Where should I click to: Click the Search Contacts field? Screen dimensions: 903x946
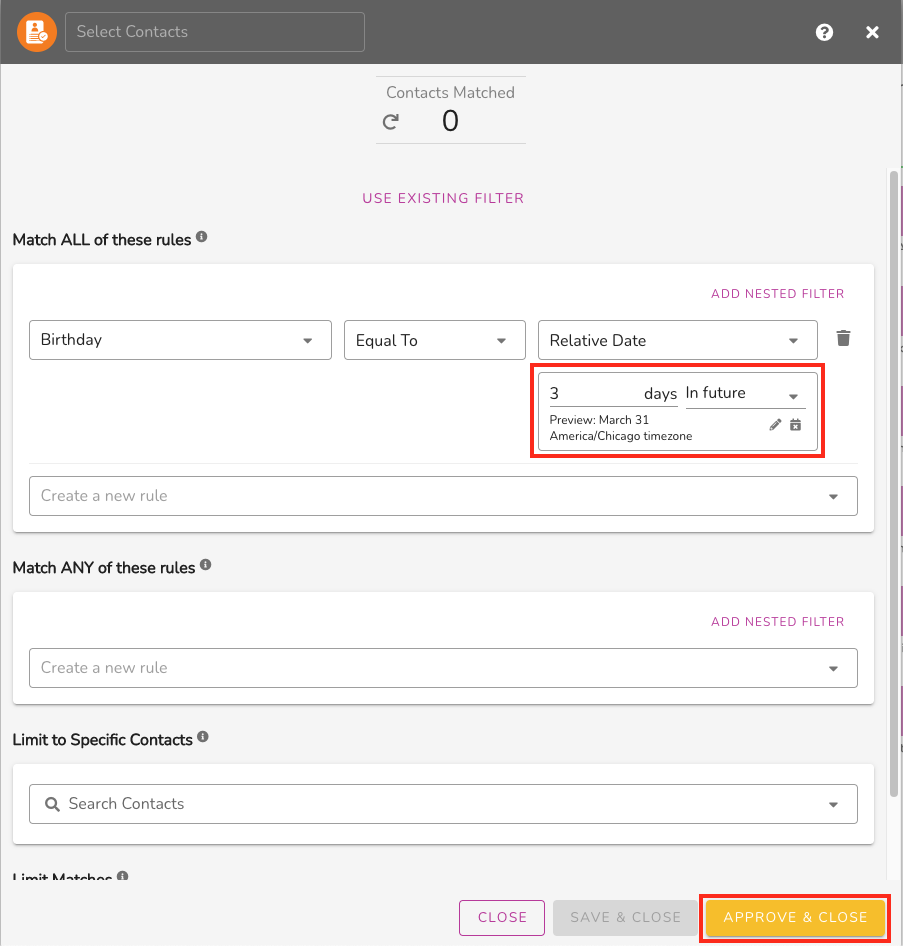(443, 804)
